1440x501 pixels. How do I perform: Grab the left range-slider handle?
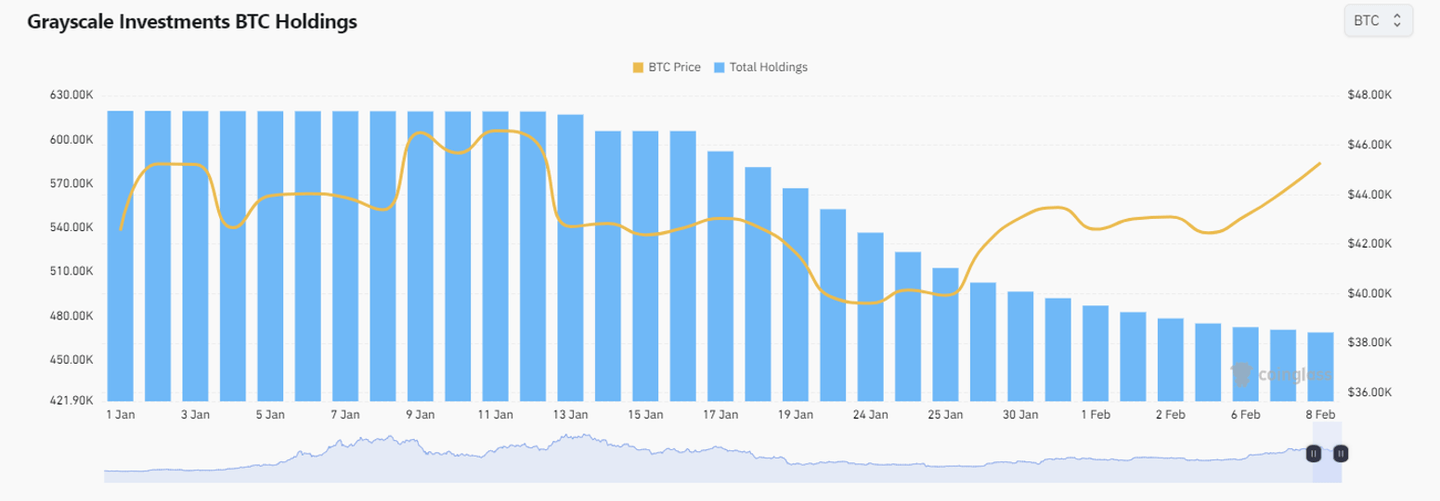pyautogui.click(x=1314, y=453)
